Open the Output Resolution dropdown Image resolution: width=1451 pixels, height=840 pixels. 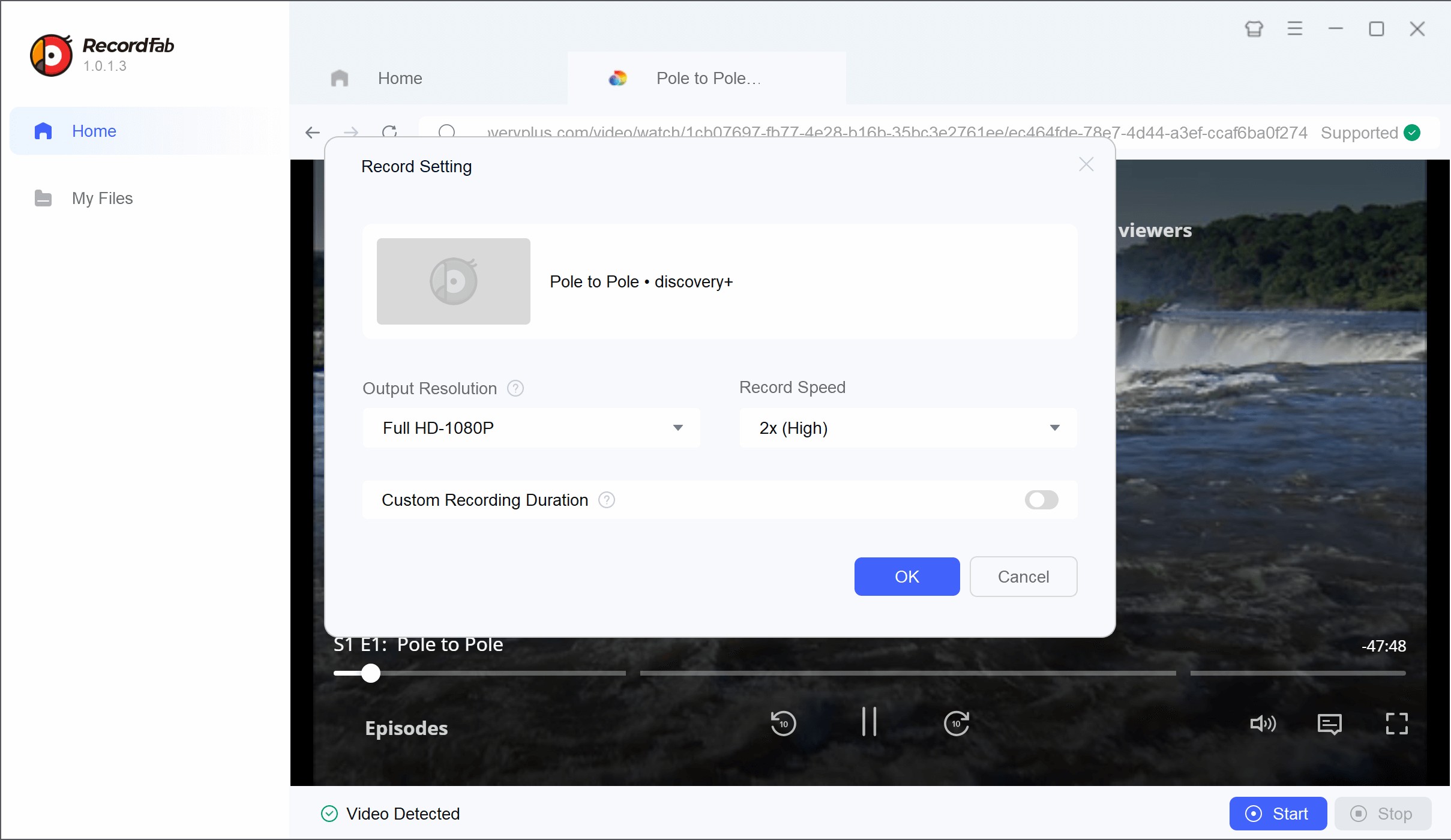point(531,428)
